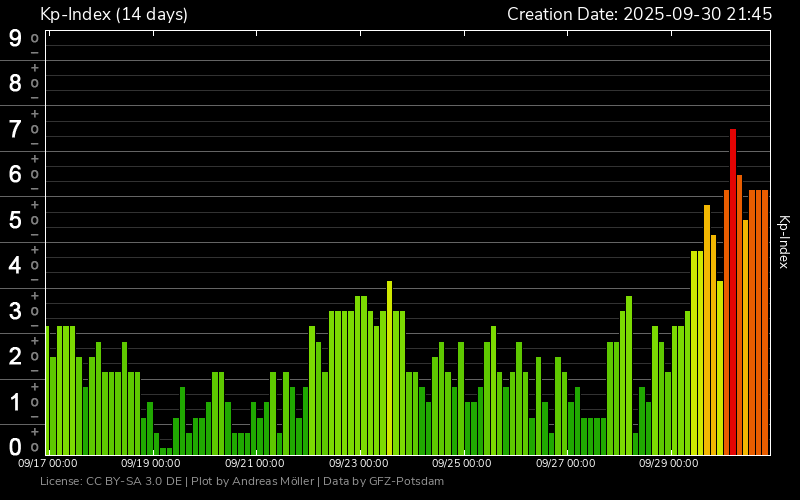This screenshot has height=500, width=800.
Task: Select the 09/27 00:00 x-axis label
Action: pyautogui.click(x=565, y=463)
